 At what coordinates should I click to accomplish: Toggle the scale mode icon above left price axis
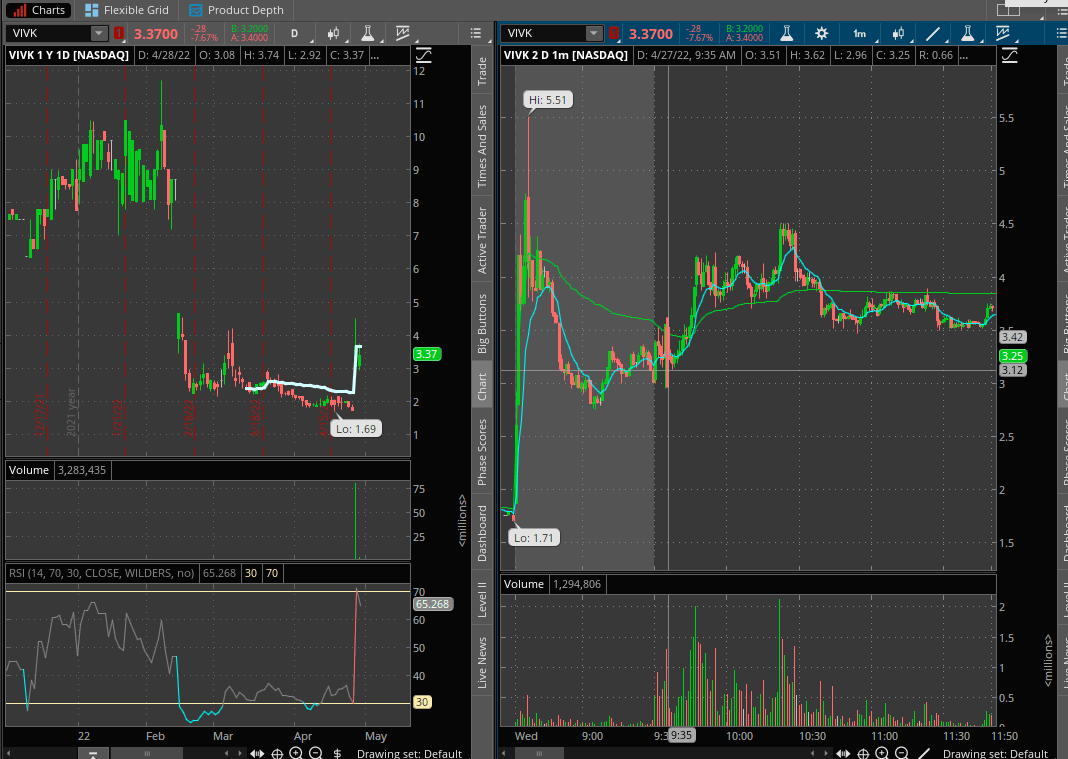pyautogui.click(x=424, y=55)
